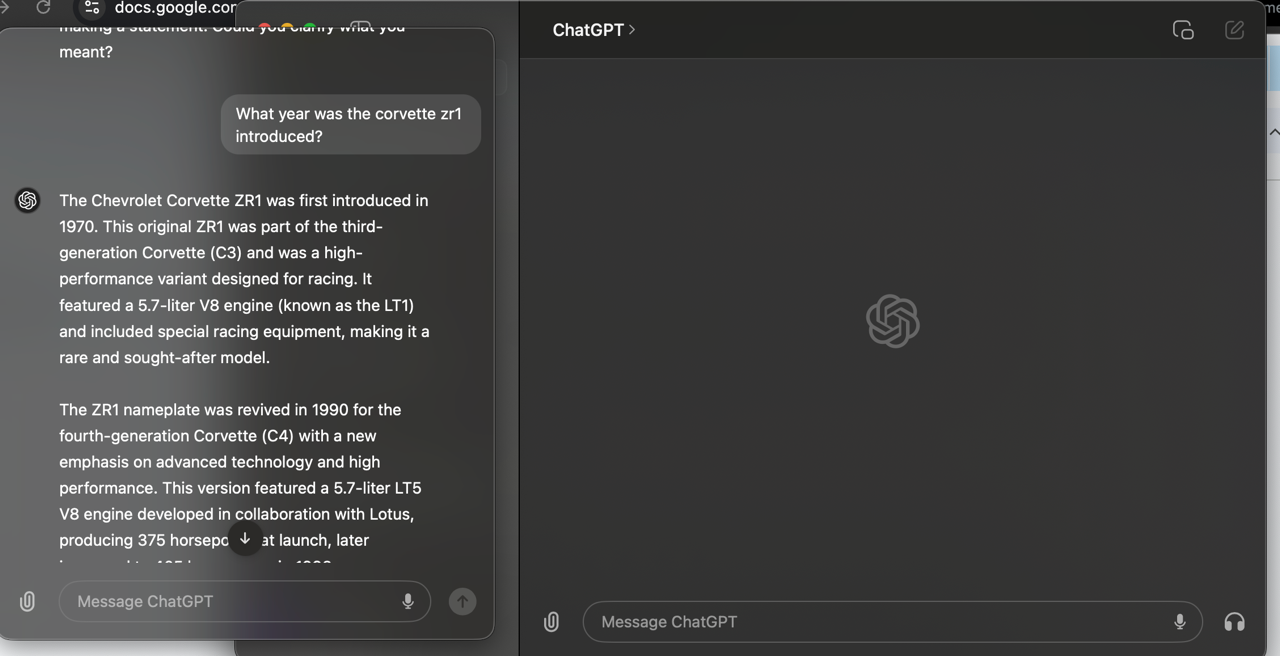Image resolution: width=1280 pixels, height=656 pixels.
Task: Click the paperclip attach icon in main window
Action: (551, 622)
